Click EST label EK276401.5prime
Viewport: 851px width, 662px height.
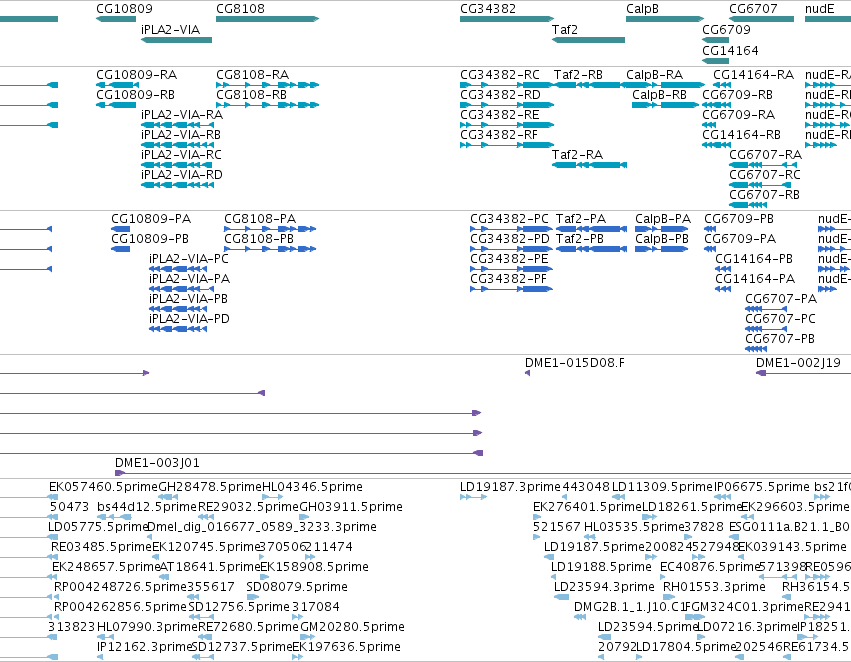pos(587,507)
